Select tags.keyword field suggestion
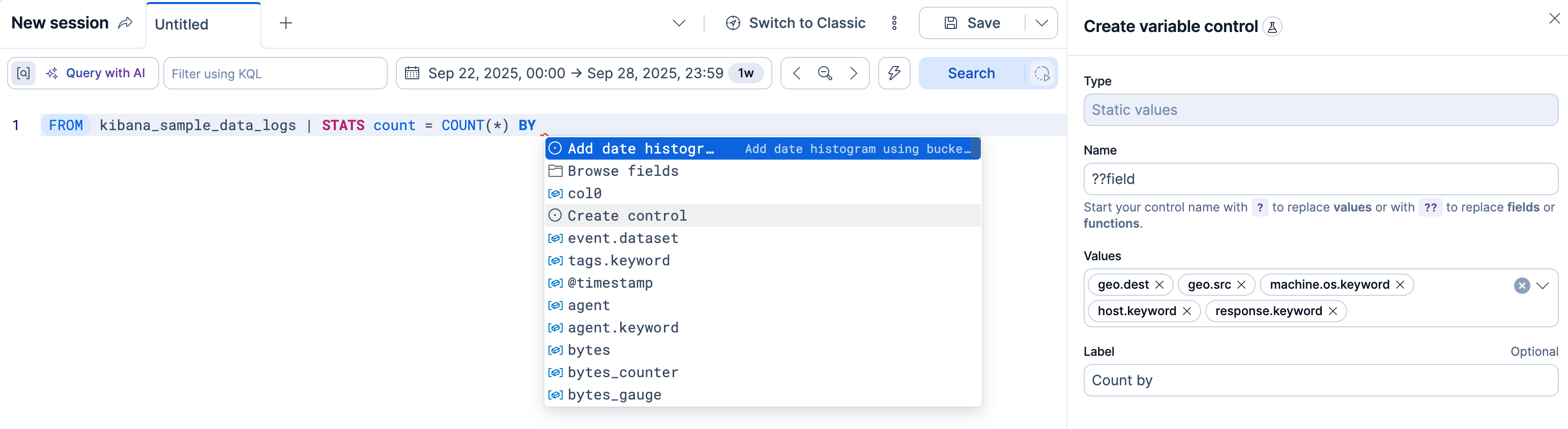Image resolution: width=1568 pixels, height=429 pixels. tap(762, 260)
